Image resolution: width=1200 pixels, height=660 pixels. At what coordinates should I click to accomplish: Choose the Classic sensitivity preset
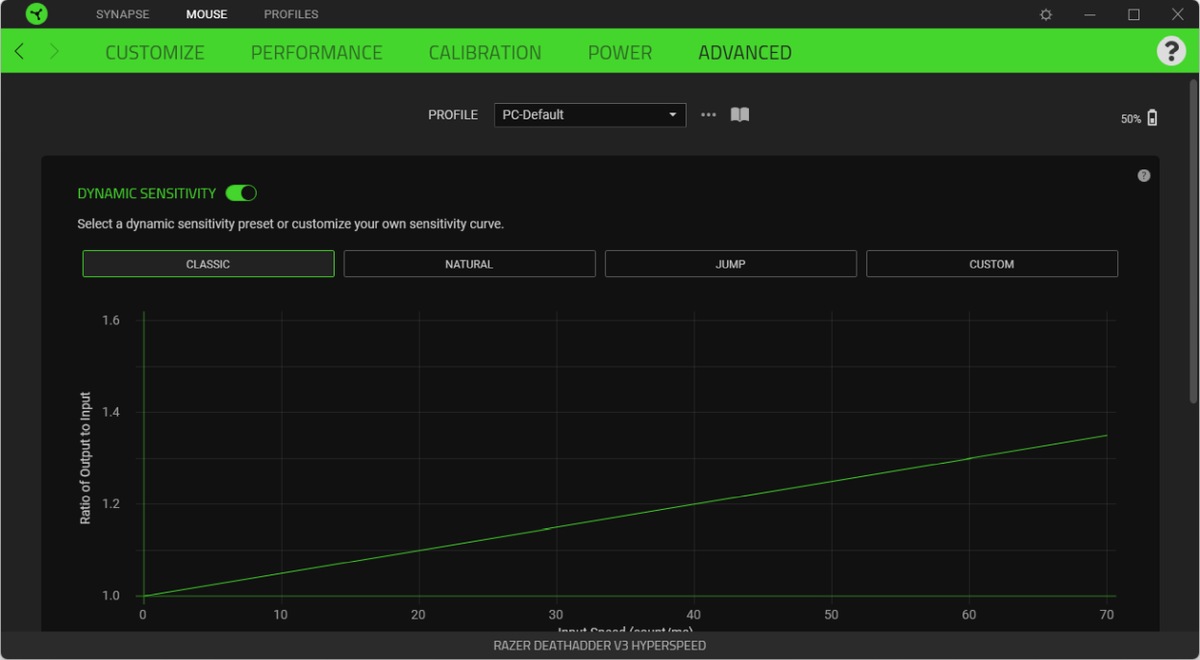(208, 264)
